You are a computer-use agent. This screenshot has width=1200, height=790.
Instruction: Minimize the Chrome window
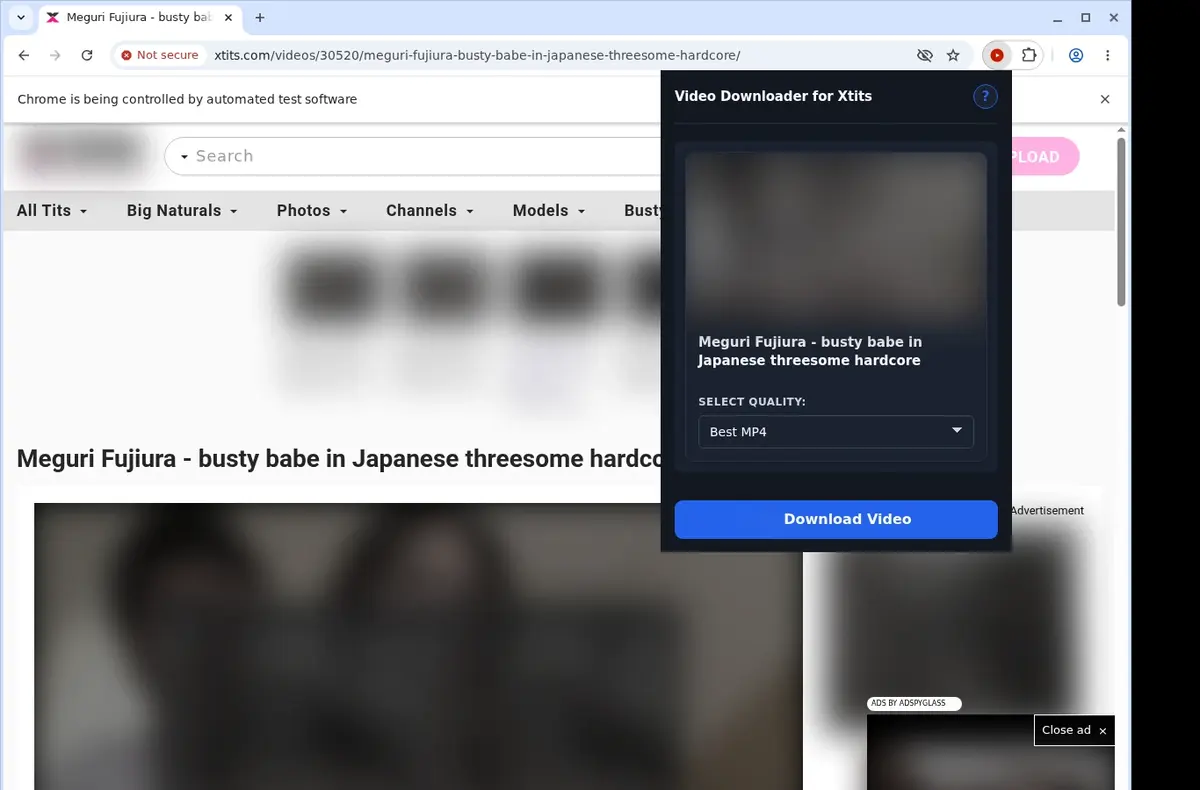[x=1059, y=18]
